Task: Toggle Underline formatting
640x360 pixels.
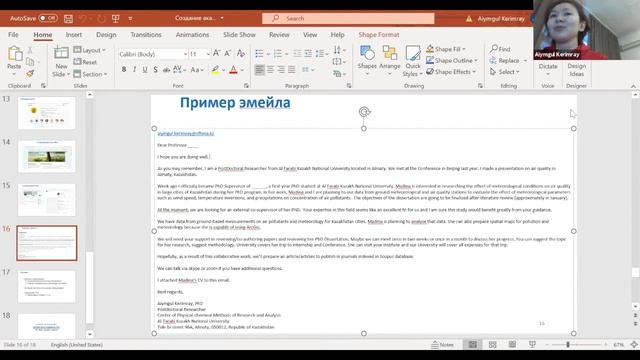Action: (x=145, y=70)
